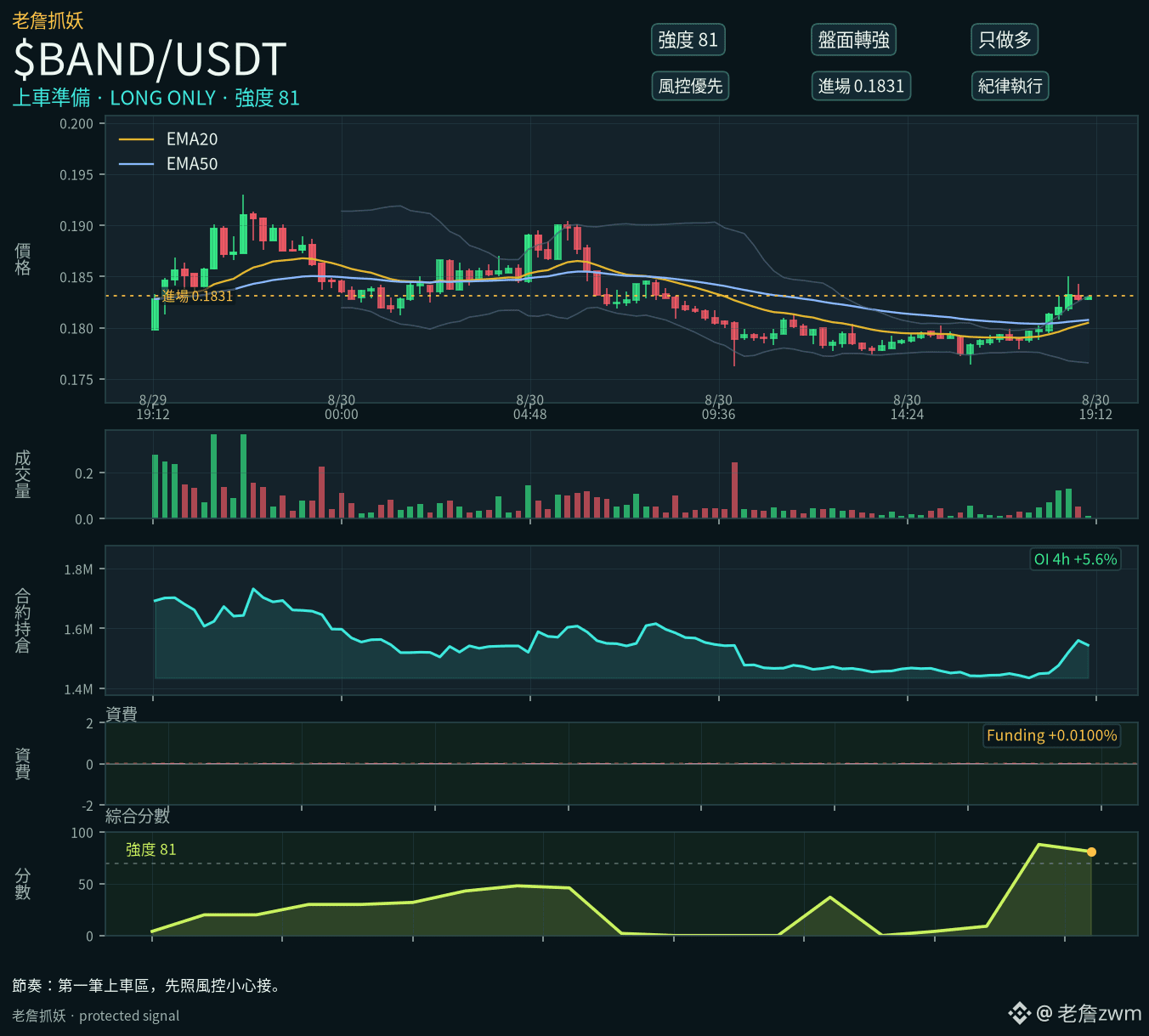Click the 節奏 footer note text
Screen dimensions: 1149x1036
click(147, 986)
